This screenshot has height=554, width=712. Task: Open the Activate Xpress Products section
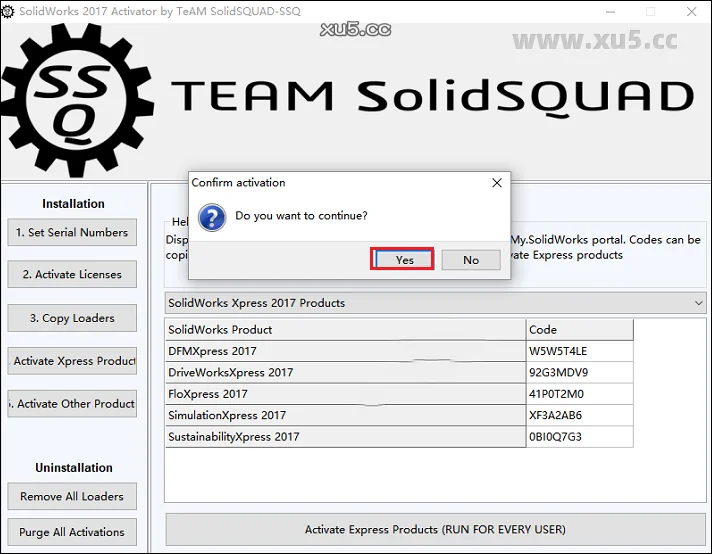[x=72, y=361]
